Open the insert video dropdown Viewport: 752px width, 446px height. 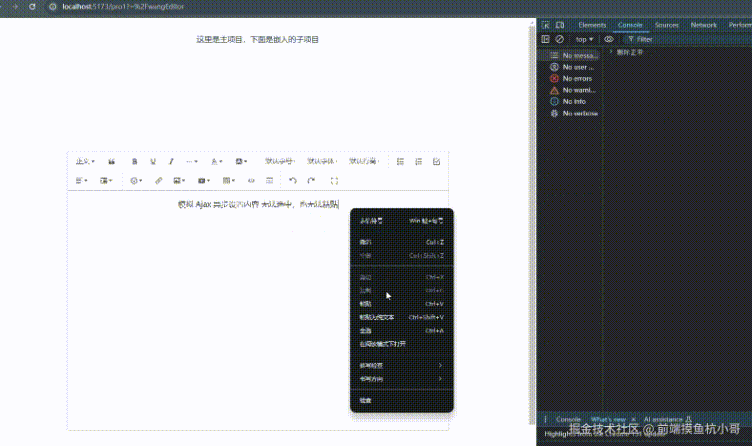click(204, 181)
